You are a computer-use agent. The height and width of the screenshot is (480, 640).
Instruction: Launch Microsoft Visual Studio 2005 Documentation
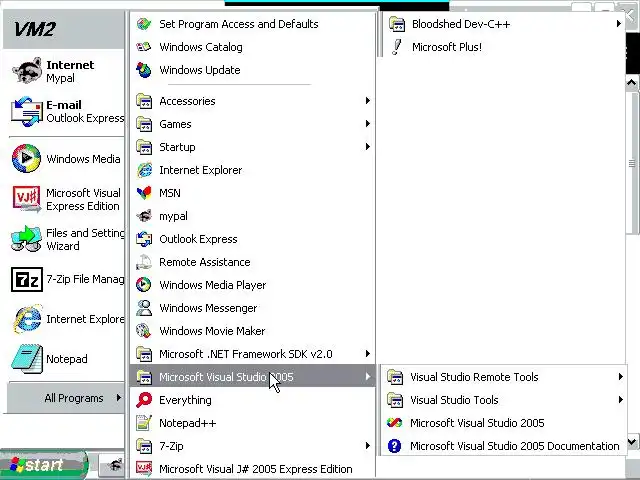tap(504, 446)
